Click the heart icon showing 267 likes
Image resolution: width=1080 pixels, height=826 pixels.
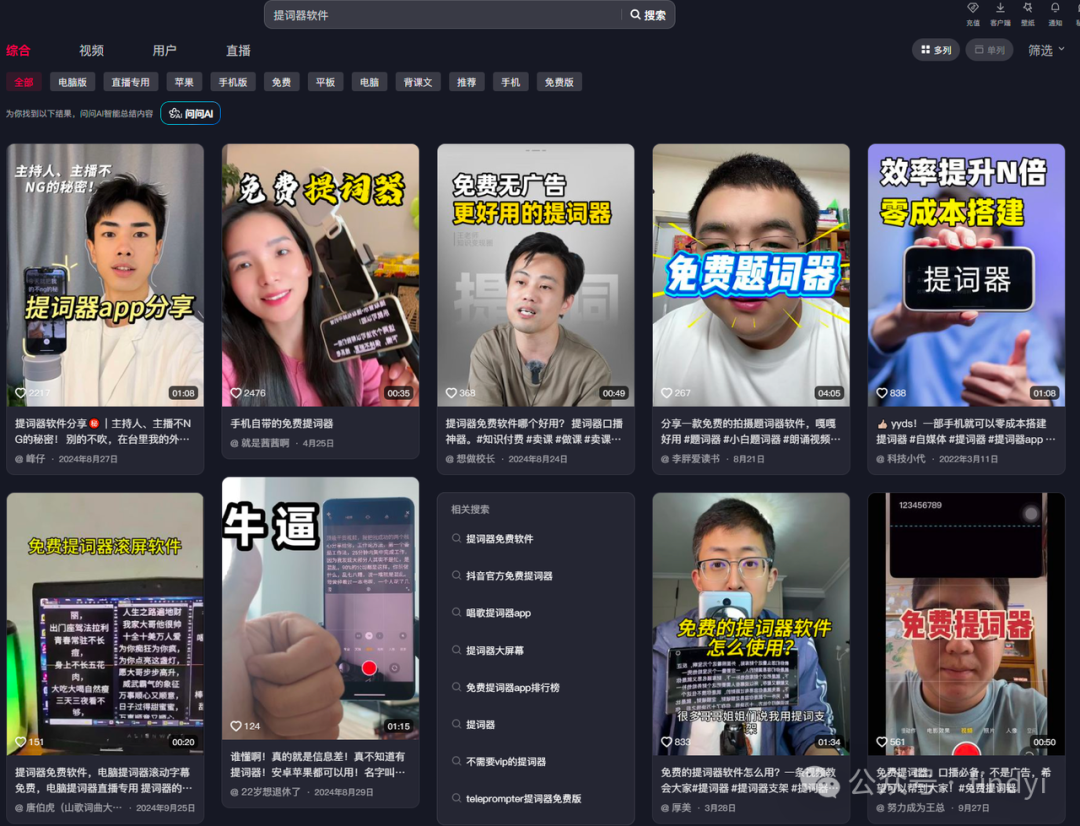coord(666,393)
